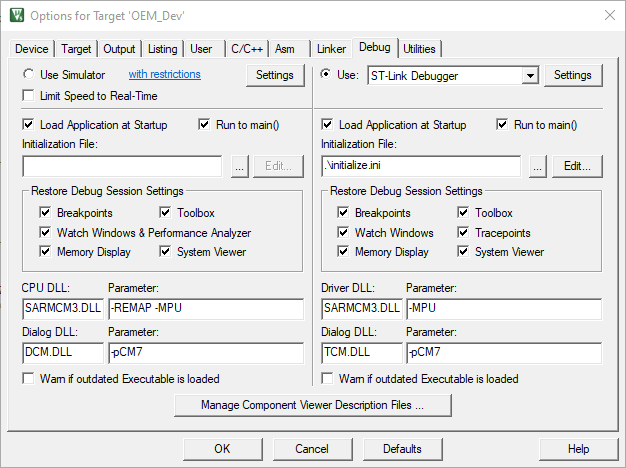Toggle simulator Load Application at Startup checkbox

pyautogui.click(x=28, y=125)
